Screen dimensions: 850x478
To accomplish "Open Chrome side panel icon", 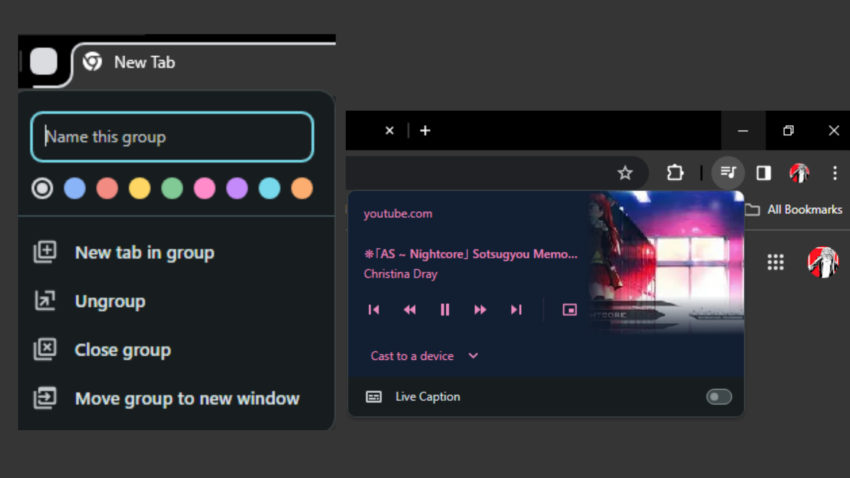I will tap(763, 173).
